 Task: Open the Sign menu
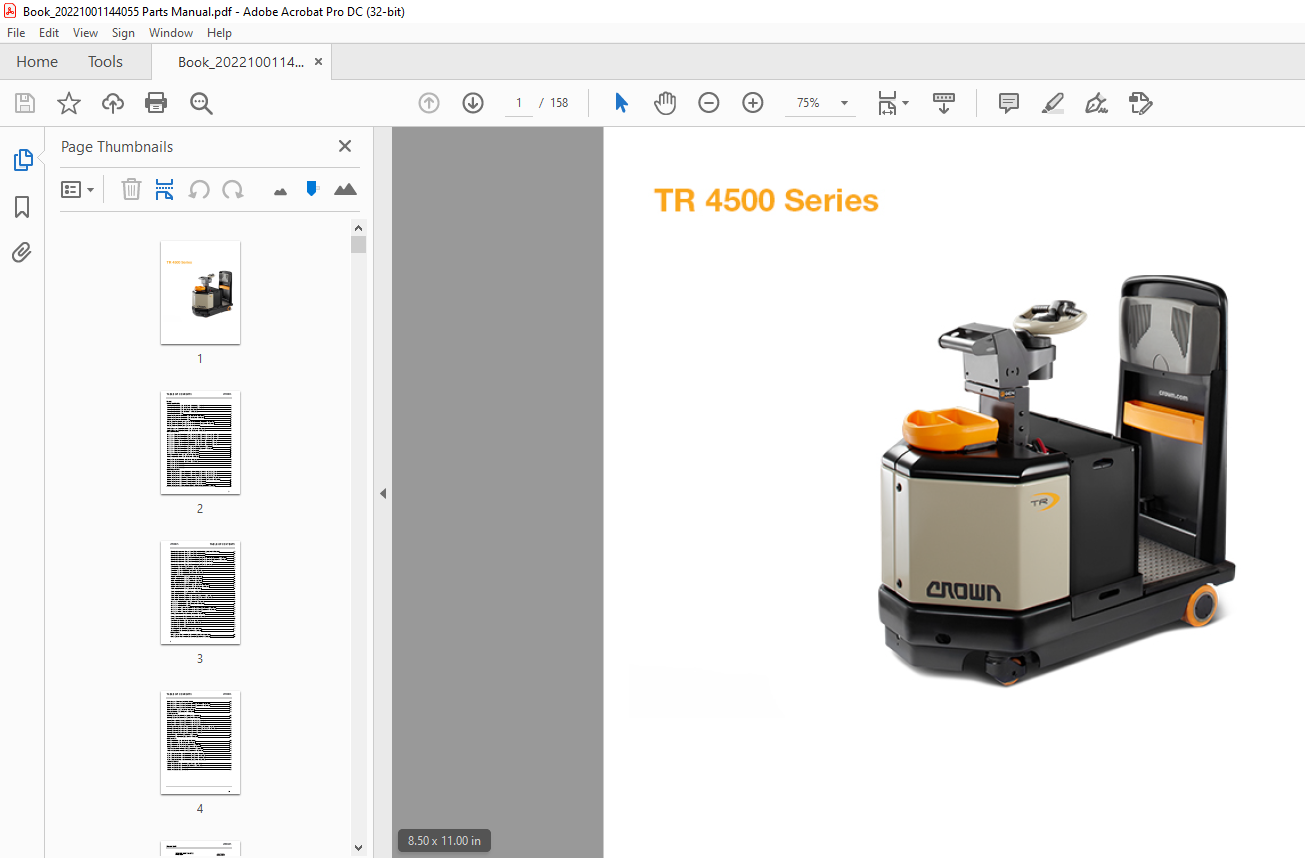coord(123,33)
